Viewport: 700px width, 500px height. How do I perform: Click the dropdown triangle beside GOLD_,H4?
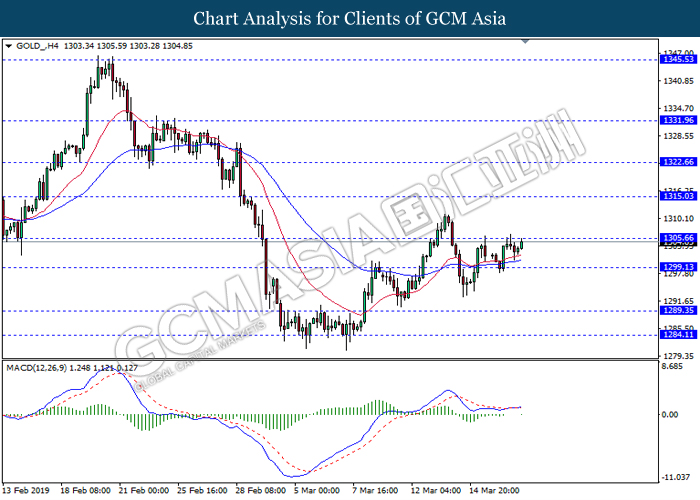[8, 46]
